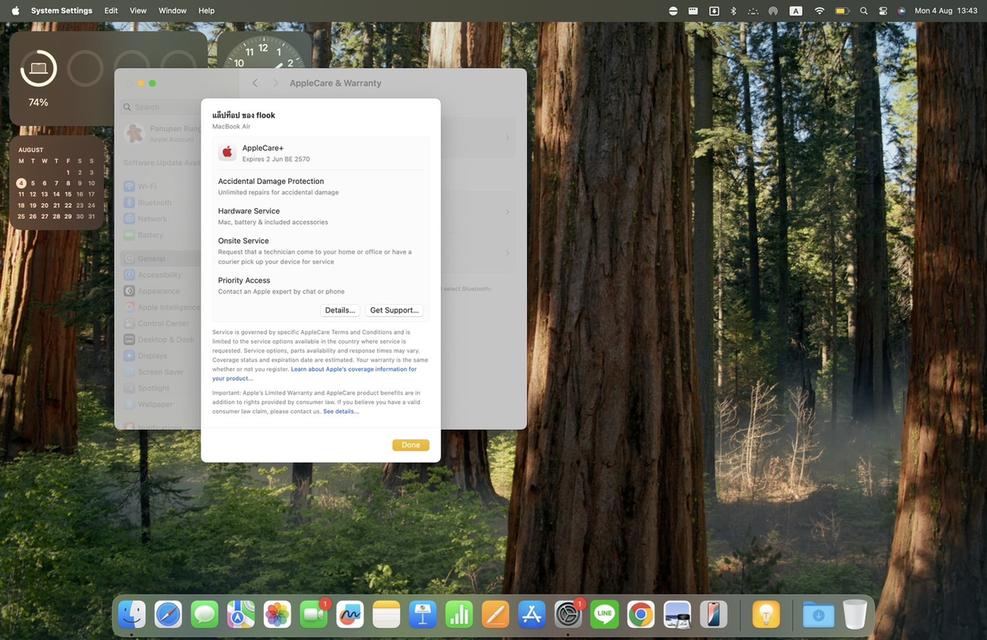Open the Downloads folder in the Dock
The width and height of the screenshot is (987, 640).
tap(818, 614)
